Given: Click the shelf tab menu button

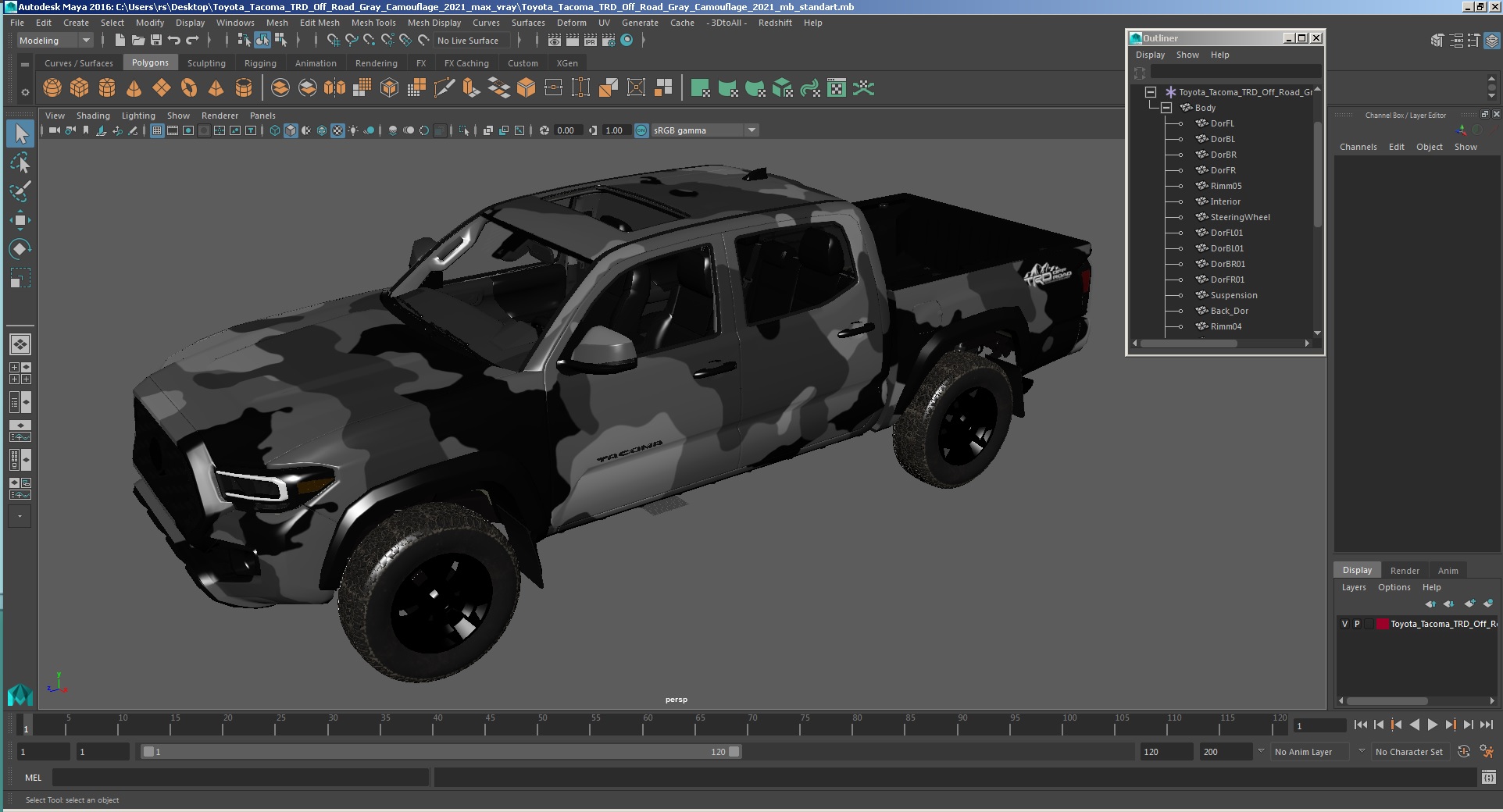Looking at the screenshot, I should 25,64.
